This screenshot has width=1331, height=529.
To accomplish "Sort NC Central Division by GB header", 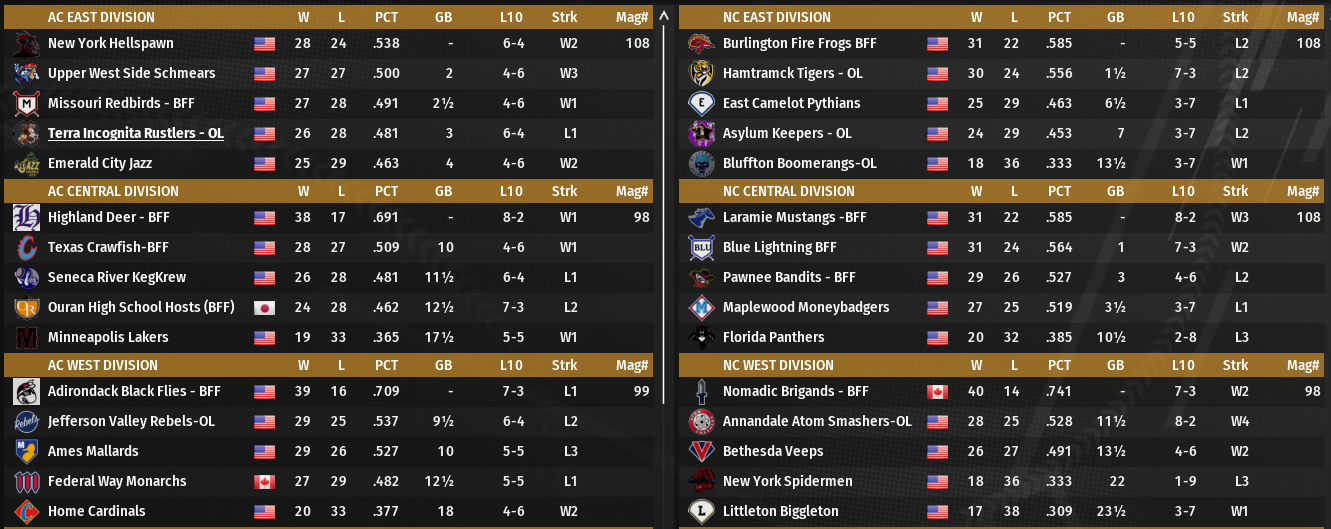I will 1115,191.
